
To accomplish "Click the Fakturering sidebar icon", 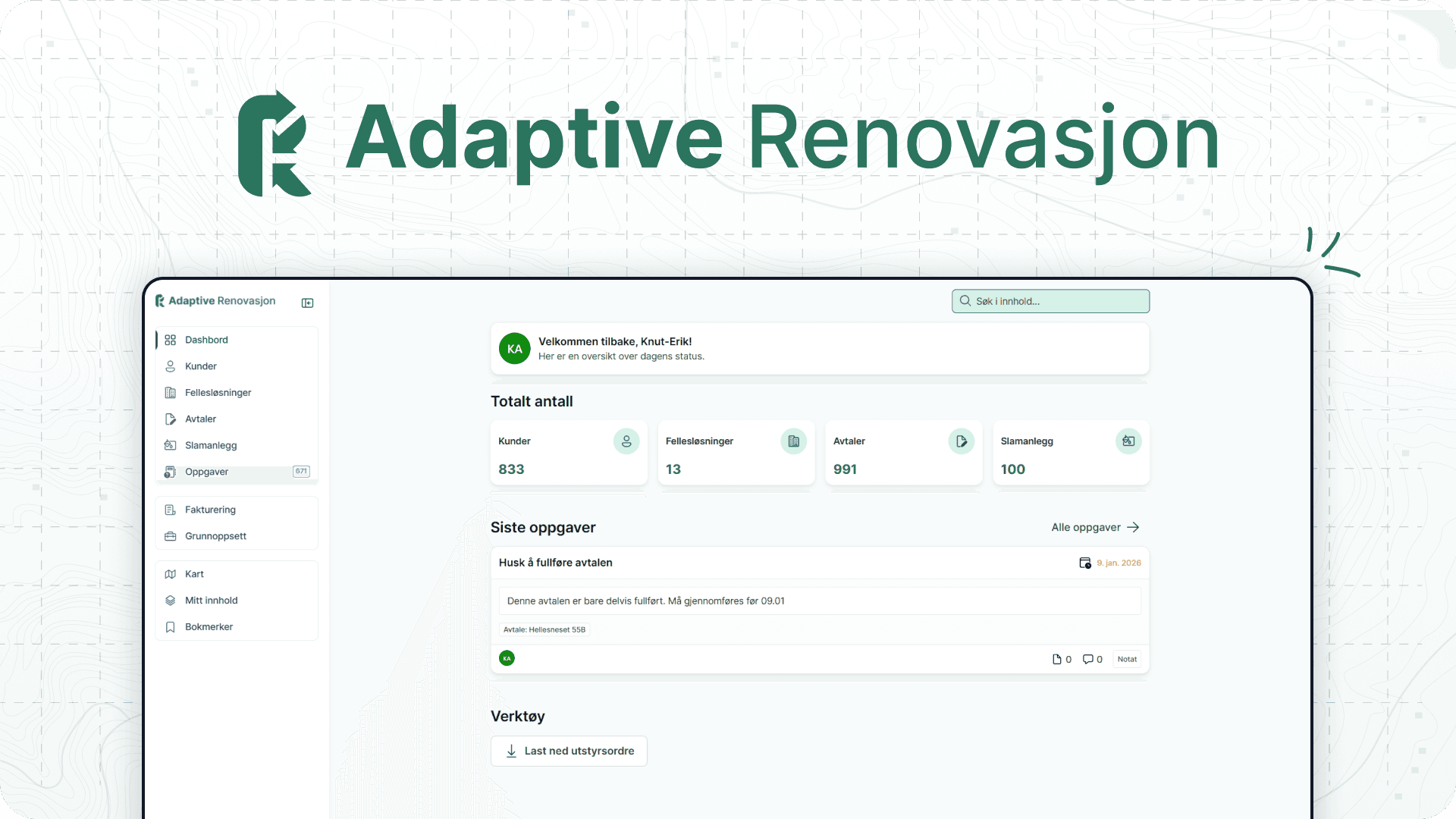I will 171,510.
